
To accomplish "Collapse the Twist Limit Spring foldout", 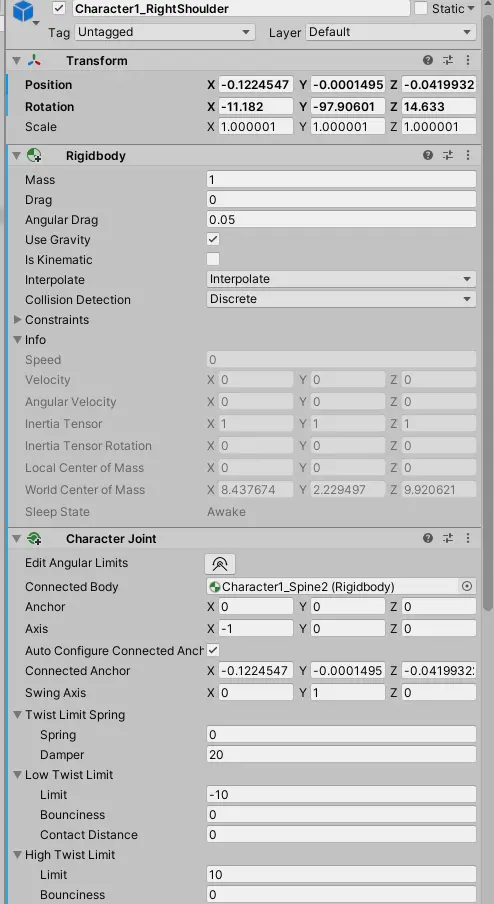I will [17, 715].
